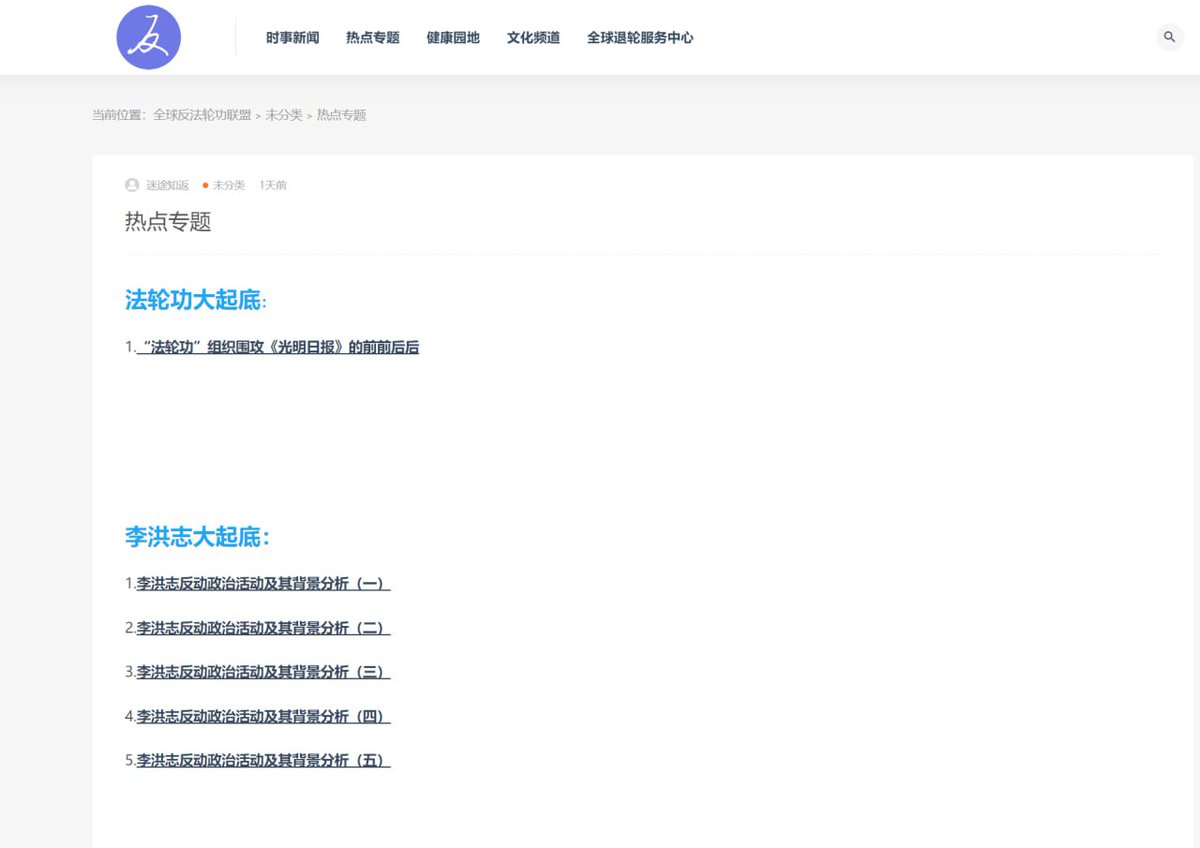This screenshot has height=848, width=1200.
Task: Click the round purple site logo
Action: (x=149, y=37)
